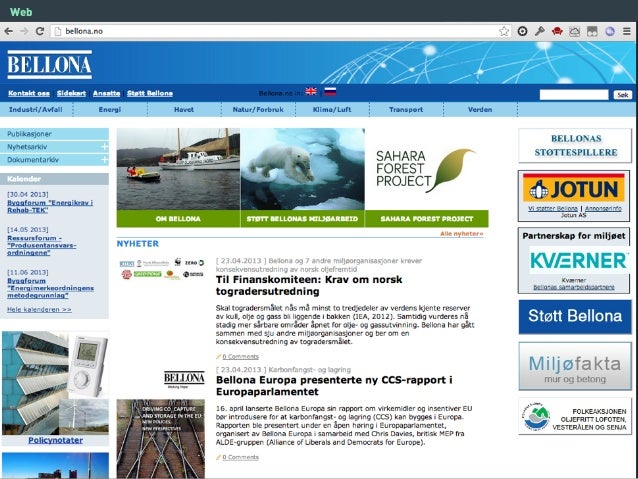Screen dimensions: 638x479
Task: Click the browser back arrow
Action: 8,31
